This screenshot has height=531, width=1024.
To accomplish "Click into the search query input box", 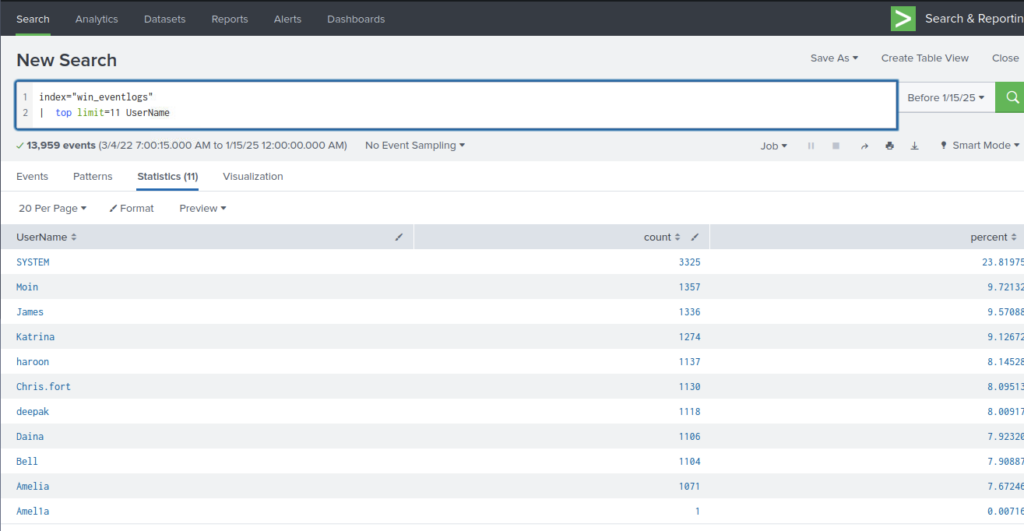I will click(x=456, y=105).
